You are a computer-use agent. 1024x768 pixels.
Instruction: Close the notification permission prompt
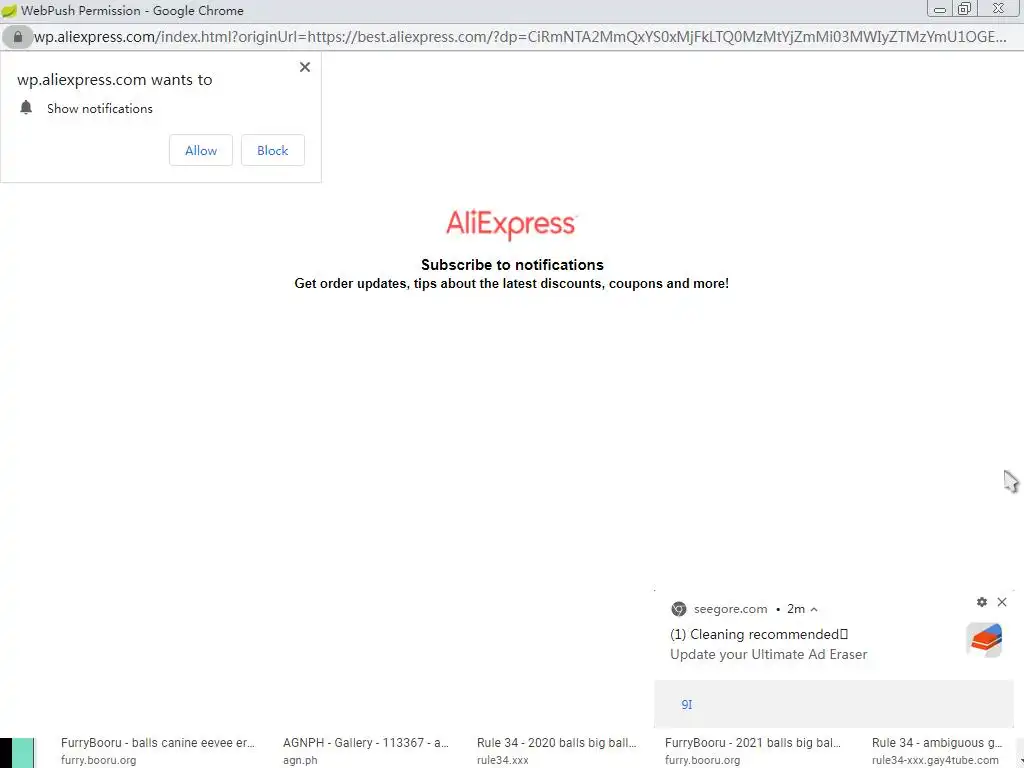[304, 67]
